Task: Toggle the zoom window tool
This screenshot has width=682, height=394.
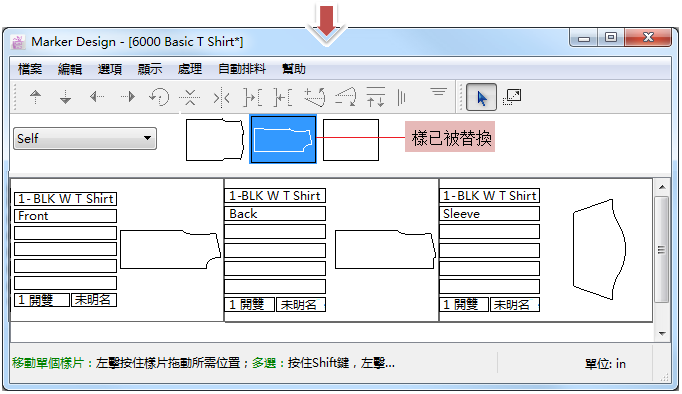Action: click(512, 97)
